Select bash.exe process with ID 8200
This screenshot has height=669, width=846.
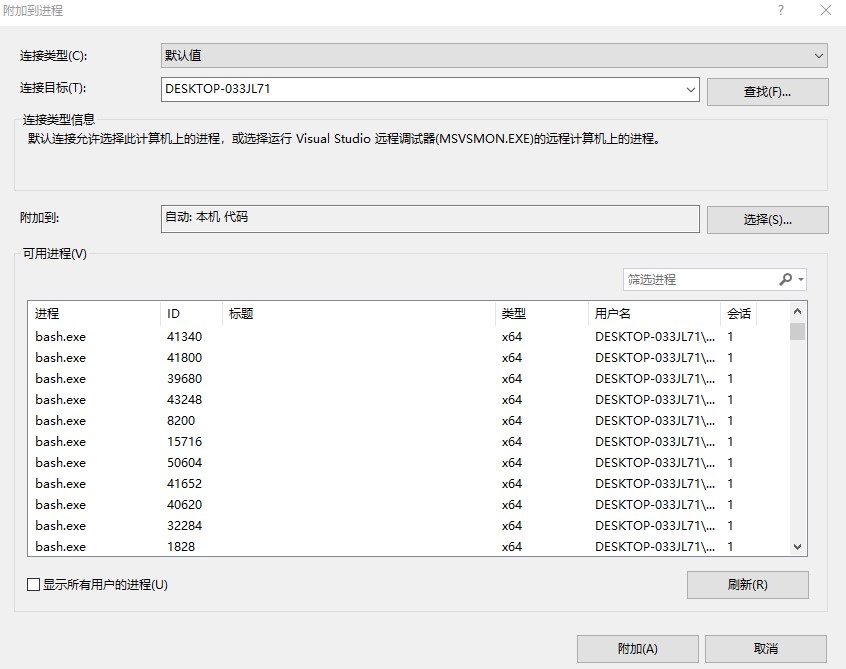(x=61, y=421)
